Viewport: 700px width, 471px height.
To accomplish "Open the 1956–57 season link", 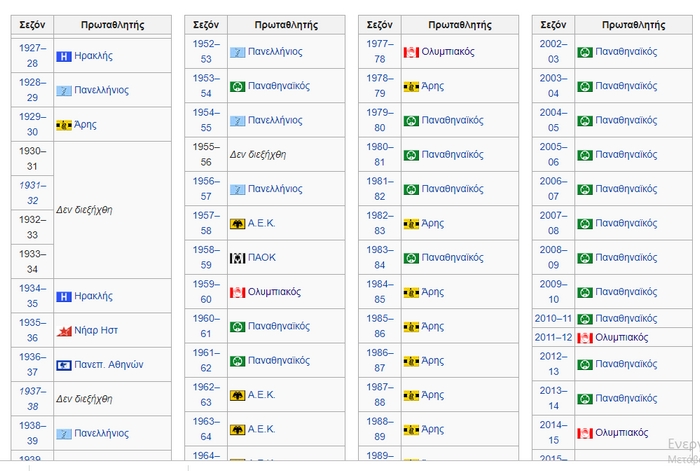I will pos(206,189).
